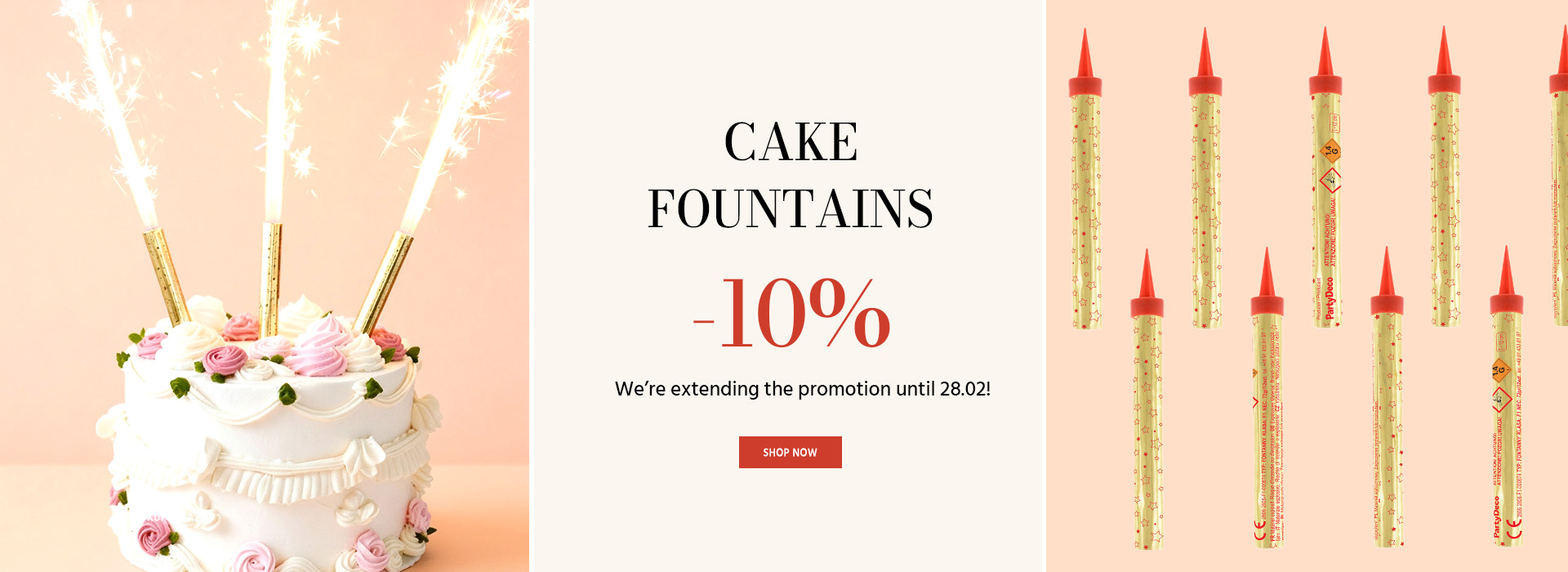Select the rightmost gold sparkler on the cake
The image size is (1568, 572).
384,279
